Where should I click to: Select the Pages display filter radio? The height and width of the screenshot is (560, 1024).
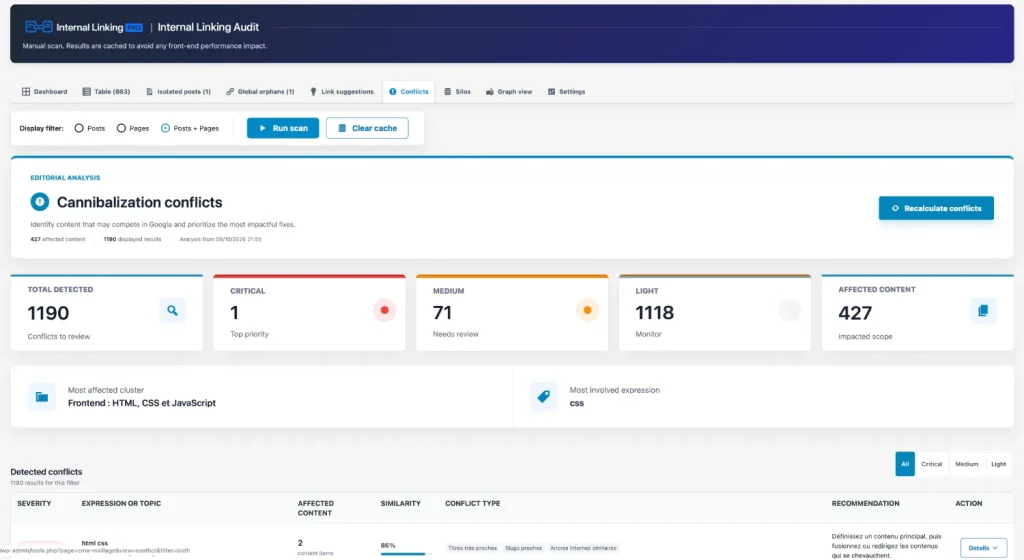point(121,129)
